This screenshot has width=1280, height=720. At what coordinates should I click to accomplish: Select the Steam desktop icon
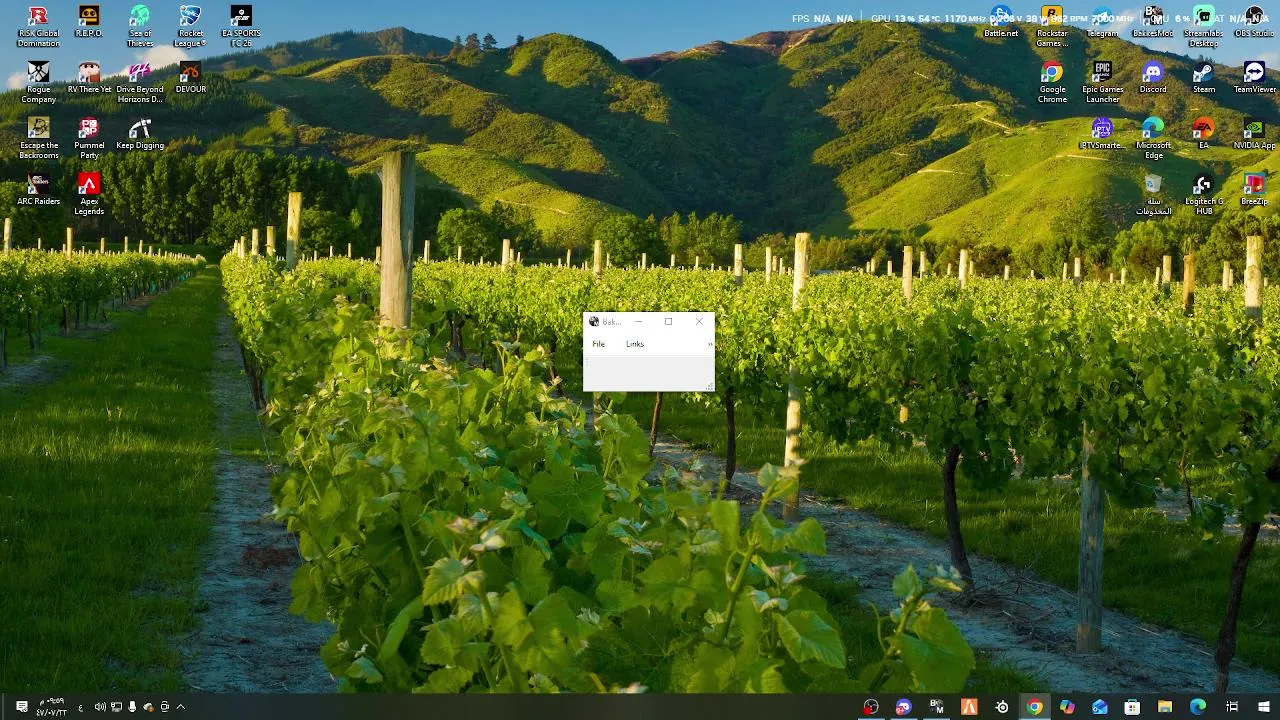[1203, 78]
